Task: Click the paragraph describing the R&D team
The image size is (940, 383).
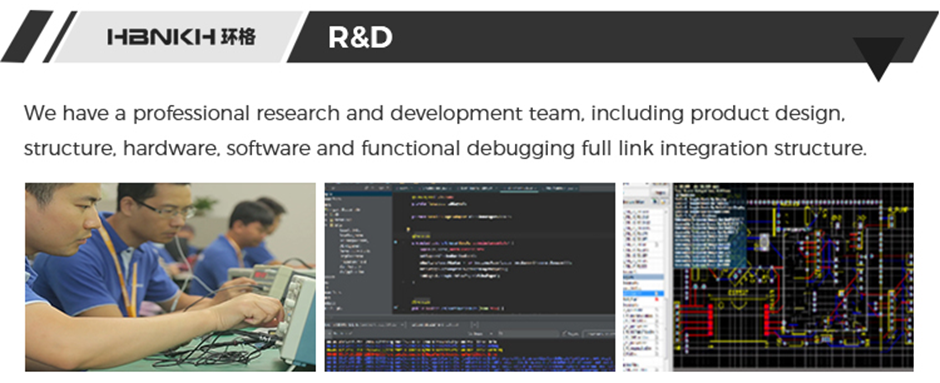Action: (445, 131)
